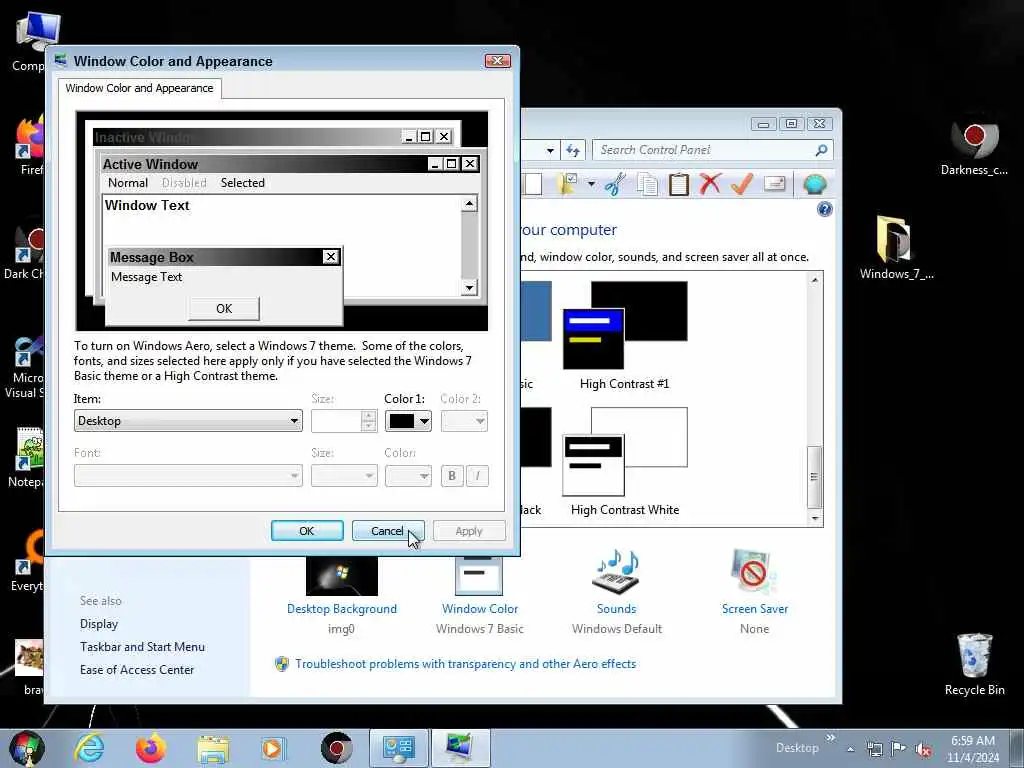Open the blue Help question mark icon

[x=825, y=209]
